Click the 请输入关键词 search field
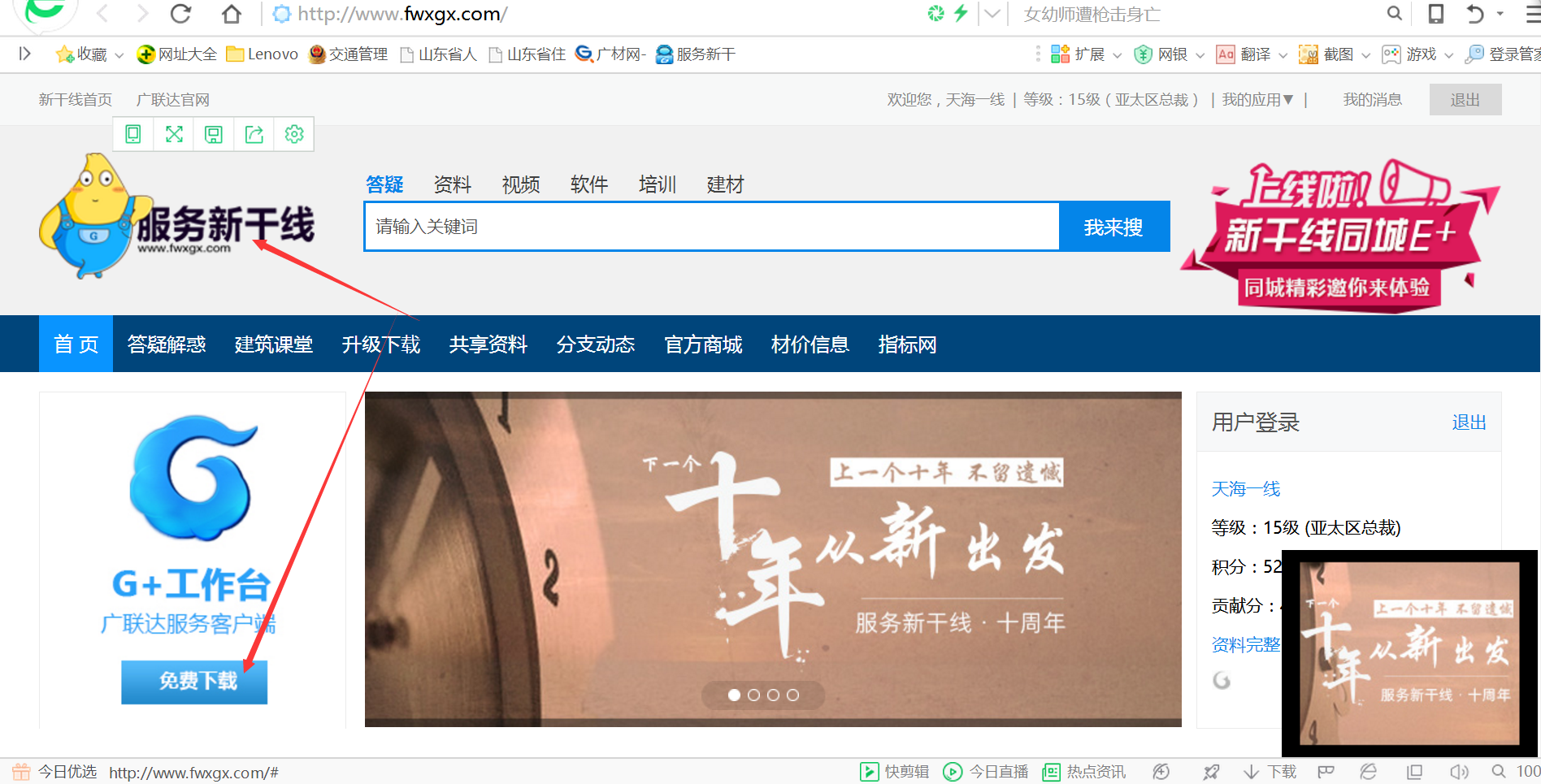This screenshot has width=1541, height=784. click(x=712, y=227)
